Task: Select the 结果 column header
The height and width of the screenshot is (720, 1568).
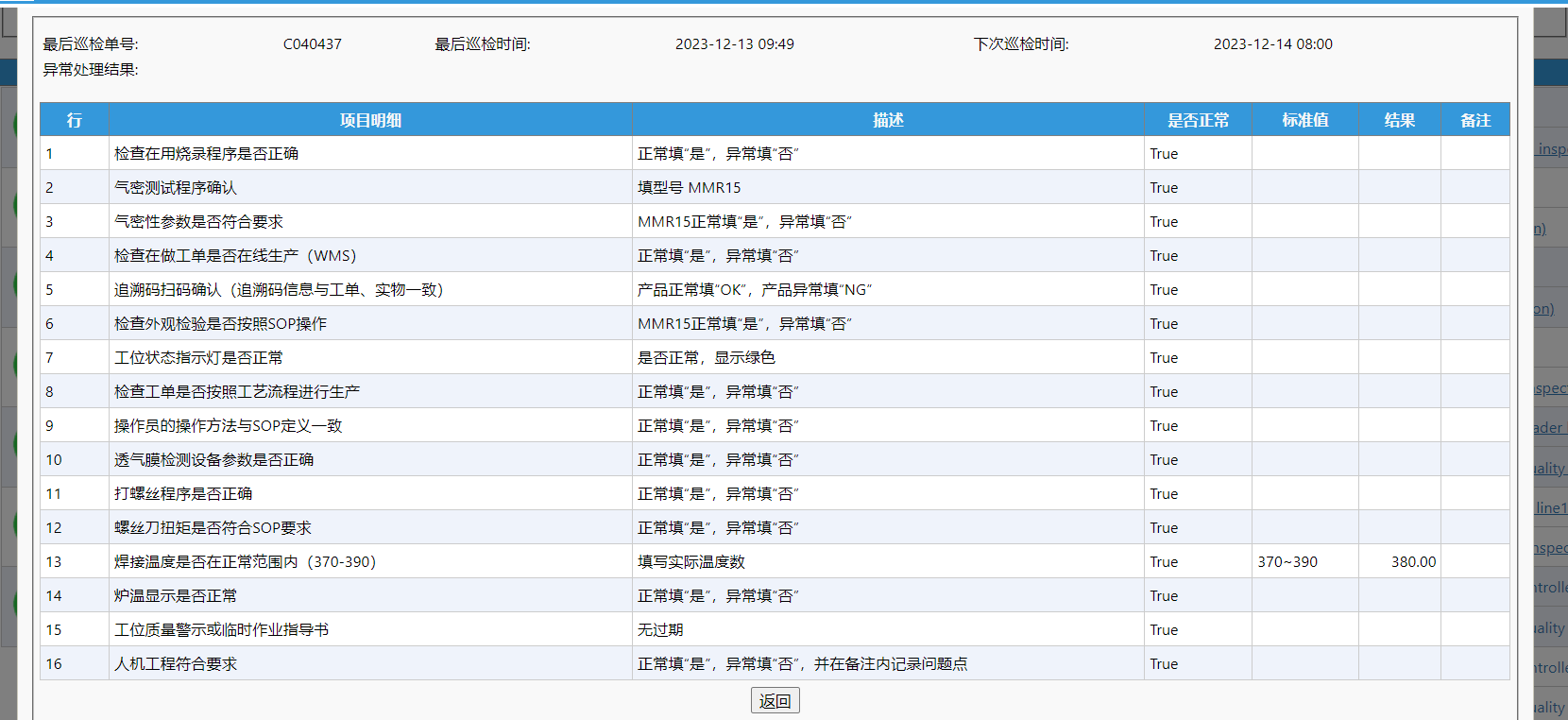Action: [1400, 120]
